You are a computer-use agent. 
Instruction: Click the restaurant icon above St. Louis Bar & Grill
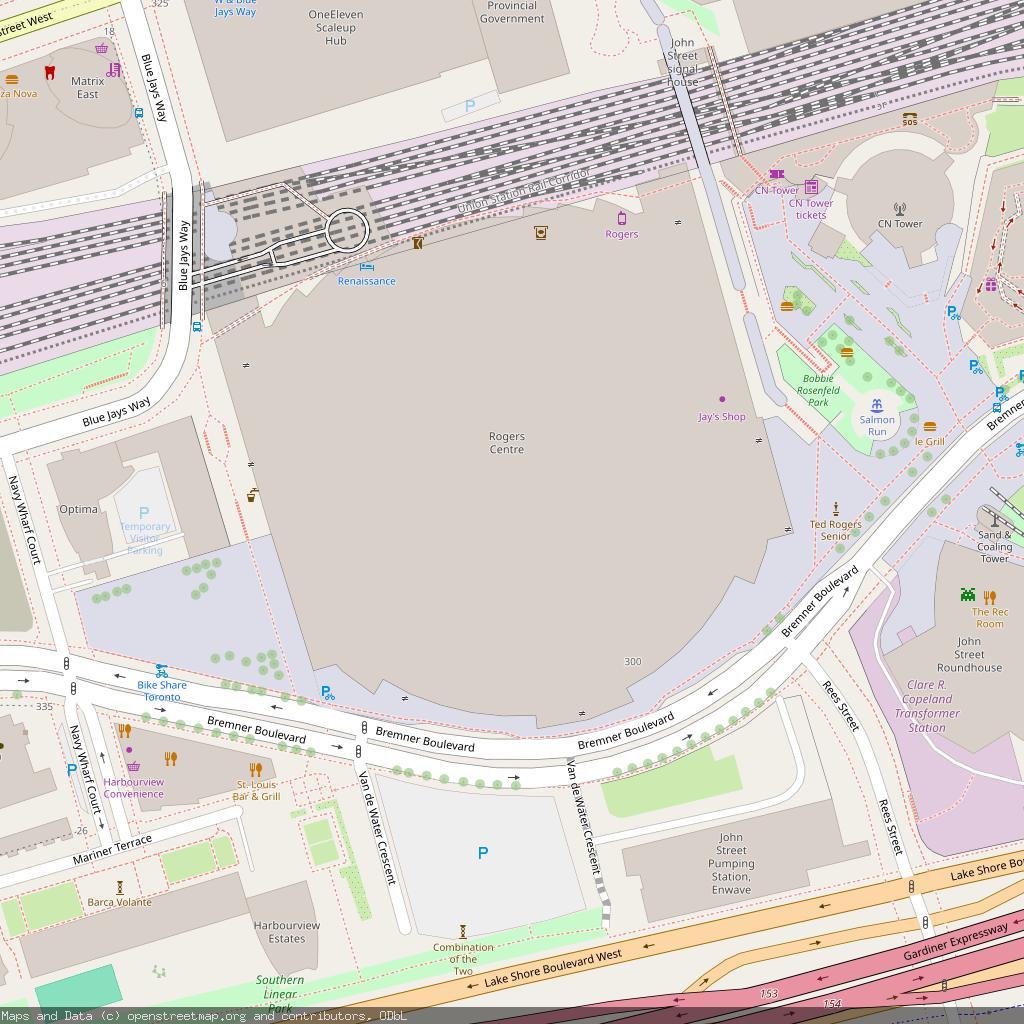tap(256, 770)
